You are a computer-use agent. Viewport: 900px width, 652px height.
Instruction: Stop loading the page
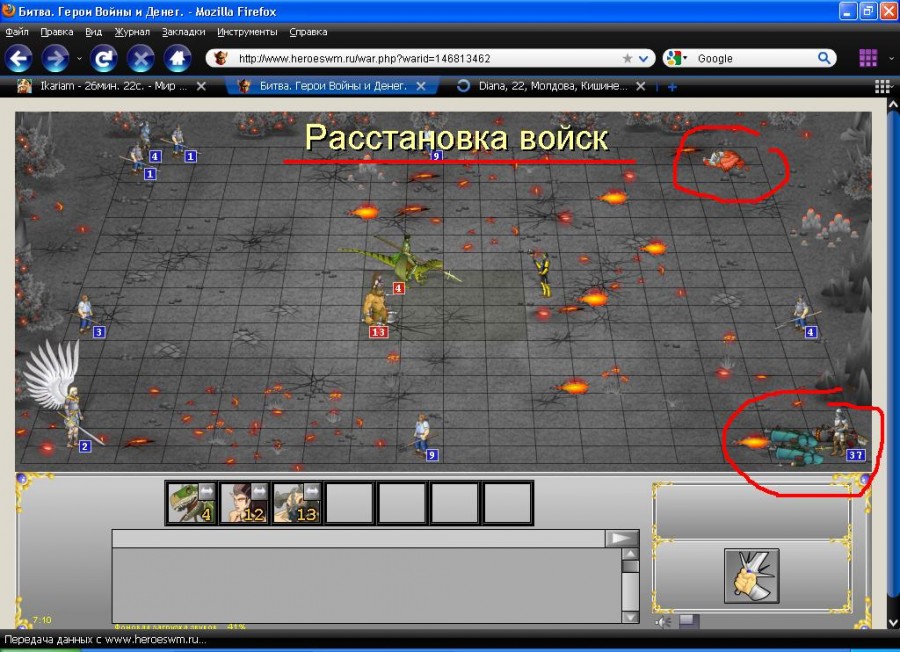141,58
